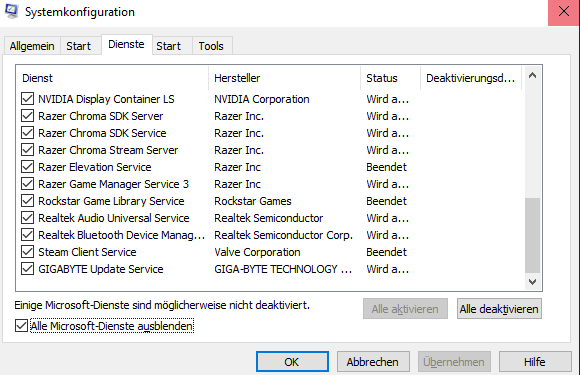Switch to the Allgemein tab
This screenshot has height=375, width=580.
[32, 46]
